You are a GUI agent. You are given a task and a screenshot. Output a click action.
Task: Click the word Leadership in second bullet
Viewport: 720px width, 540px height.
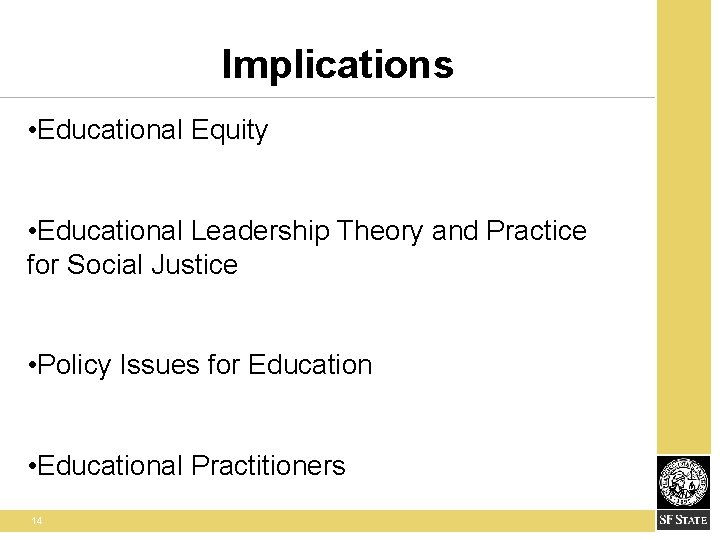[260, 231]
